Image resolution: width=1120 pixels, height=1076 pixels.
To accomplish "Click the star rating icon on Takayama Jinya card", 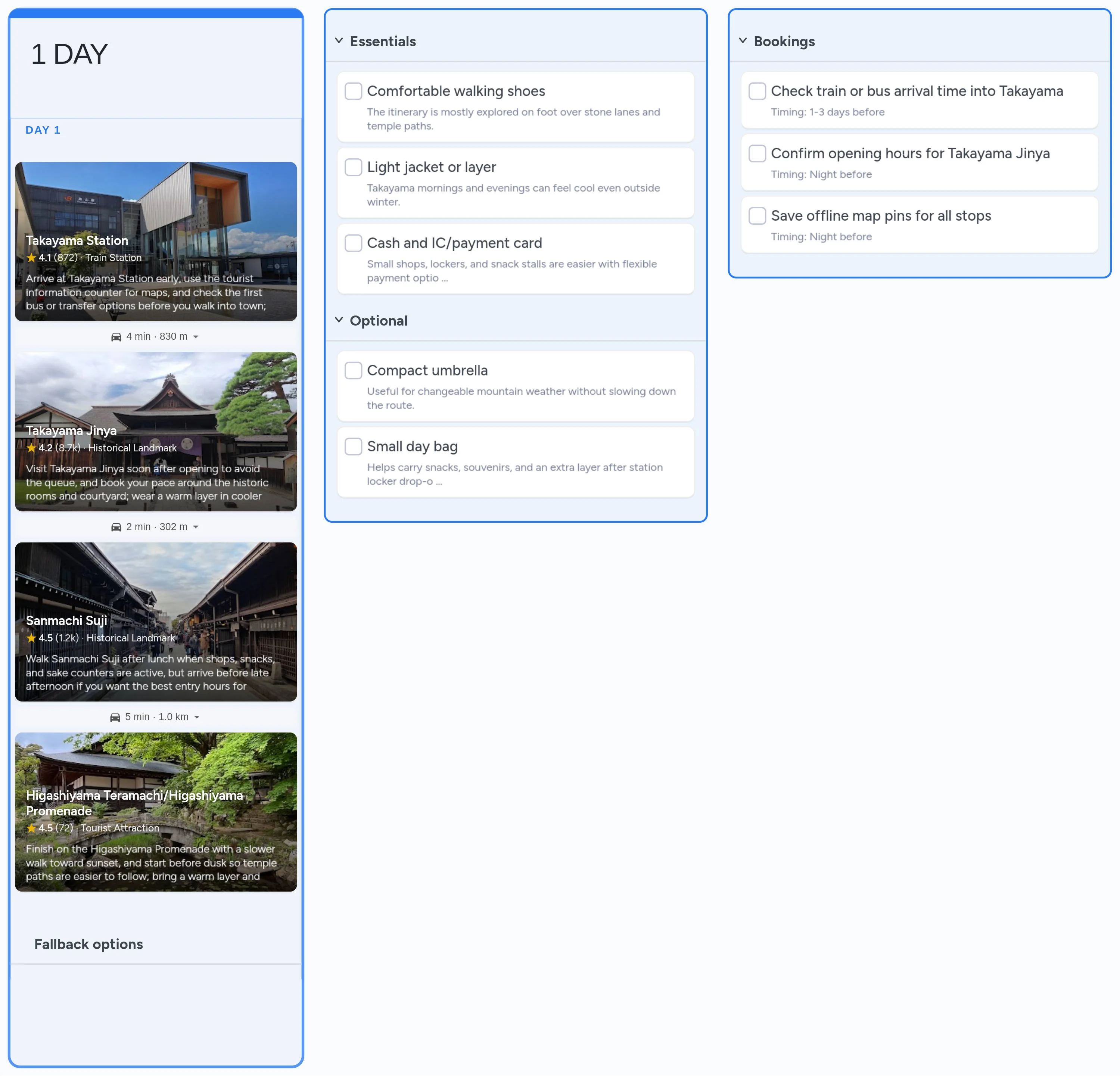I will [31, 448].
